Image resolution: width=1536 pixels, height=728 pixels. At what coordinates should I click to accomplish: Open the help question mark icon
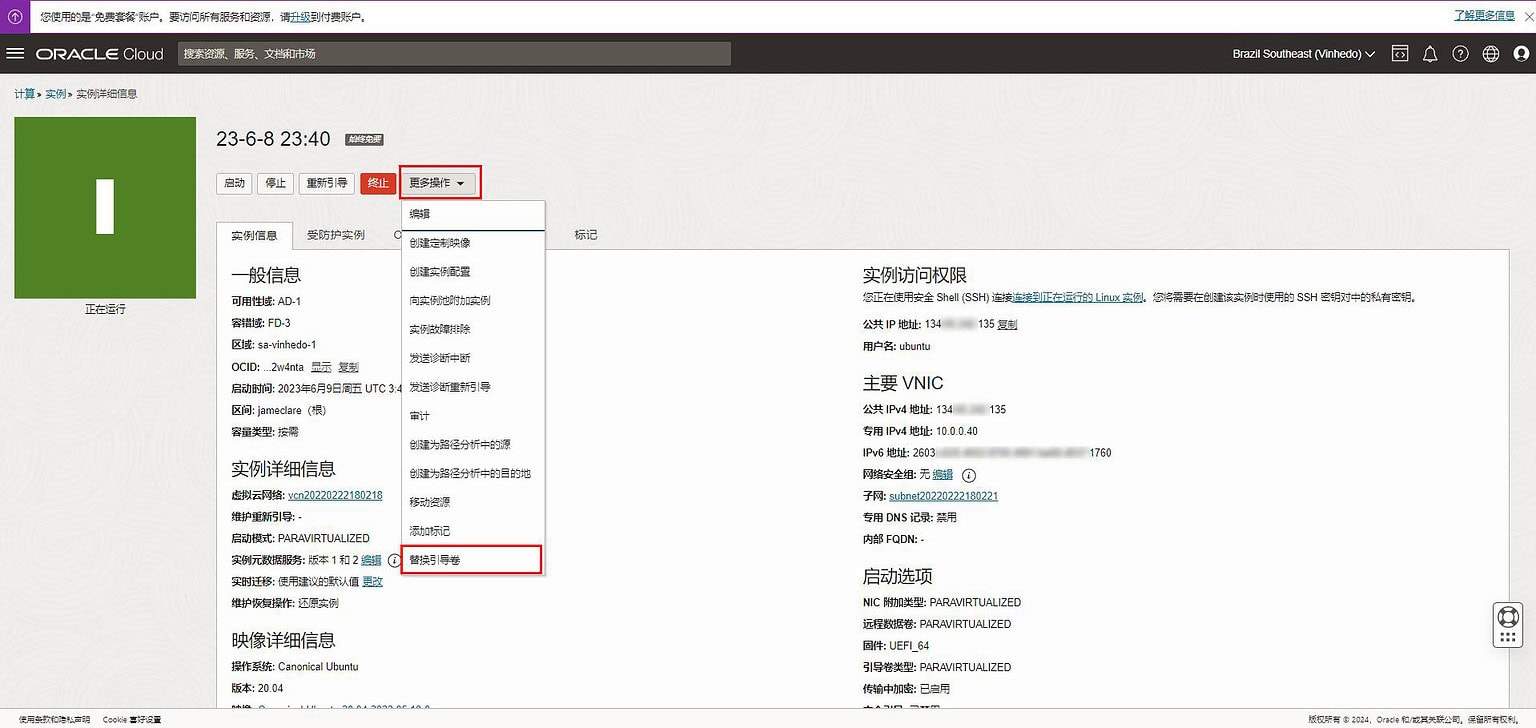(1459, 53)
